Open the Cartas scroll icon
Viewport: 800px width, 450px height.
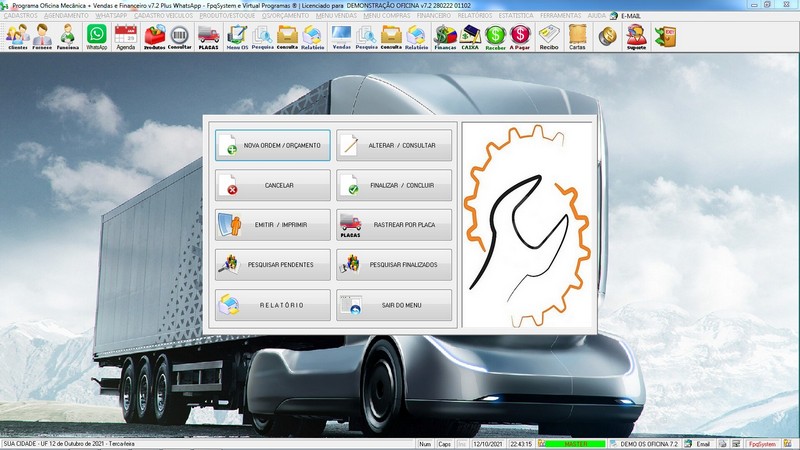tap(577, 37)
